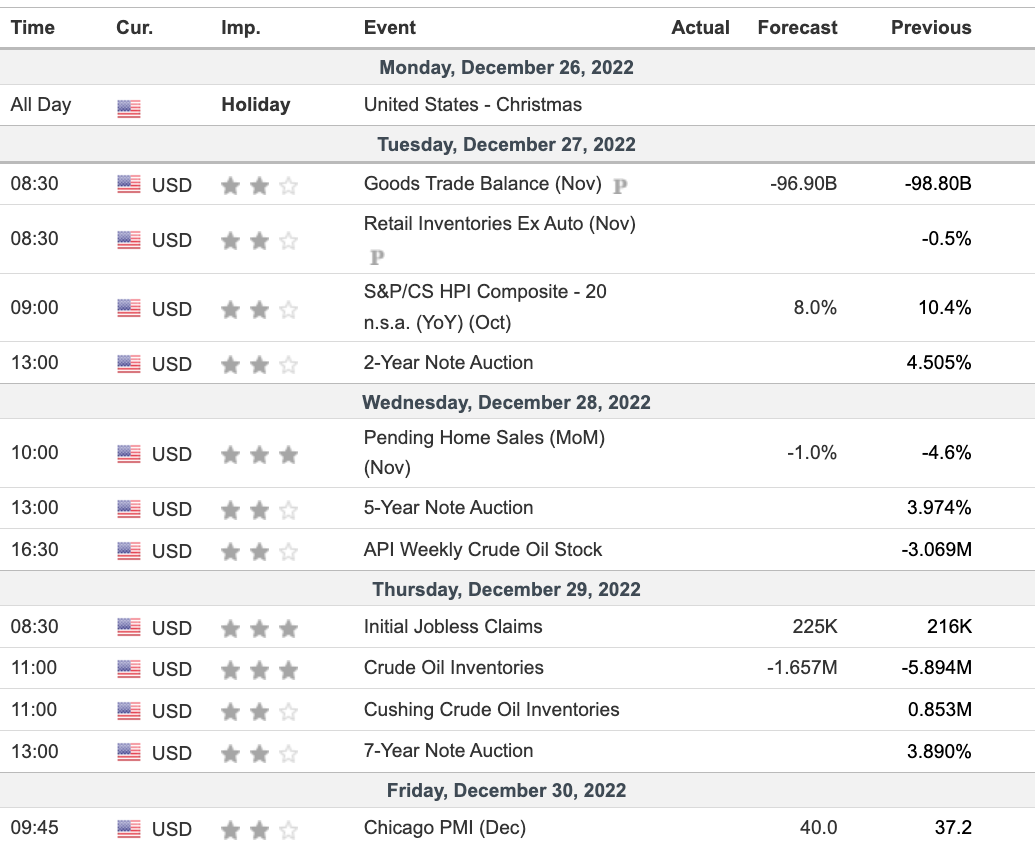The height and width of the screenshot is (845, 1035).
Task: Click the importance stars for Cushing Crude Oil Inventories
Action: [259, 712]
